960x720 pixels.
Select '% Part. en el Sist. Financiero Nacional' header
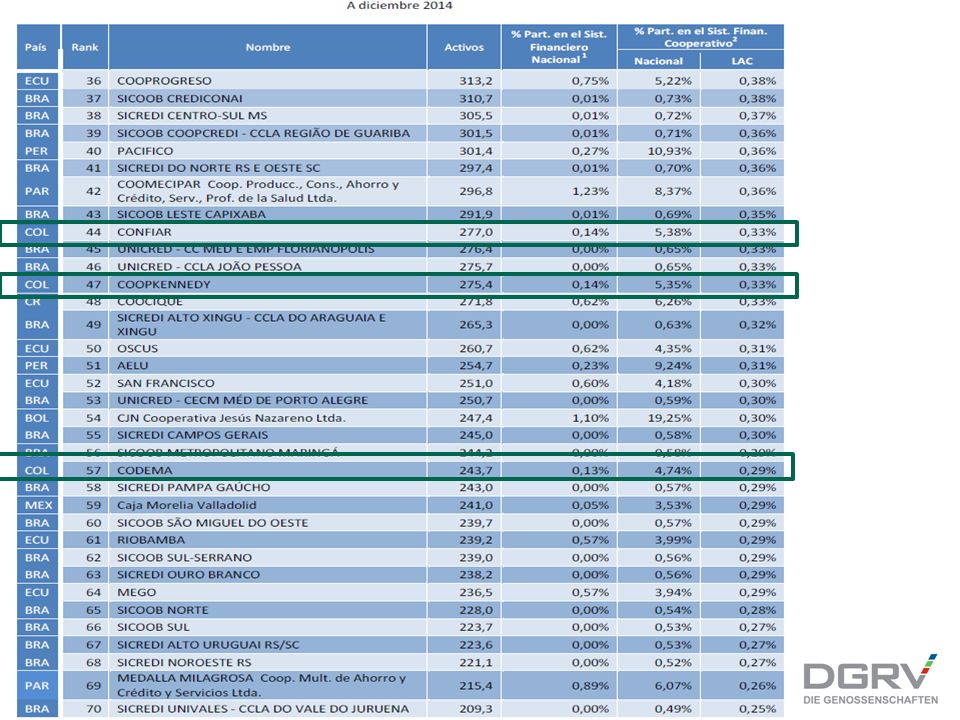pos(558,47)
